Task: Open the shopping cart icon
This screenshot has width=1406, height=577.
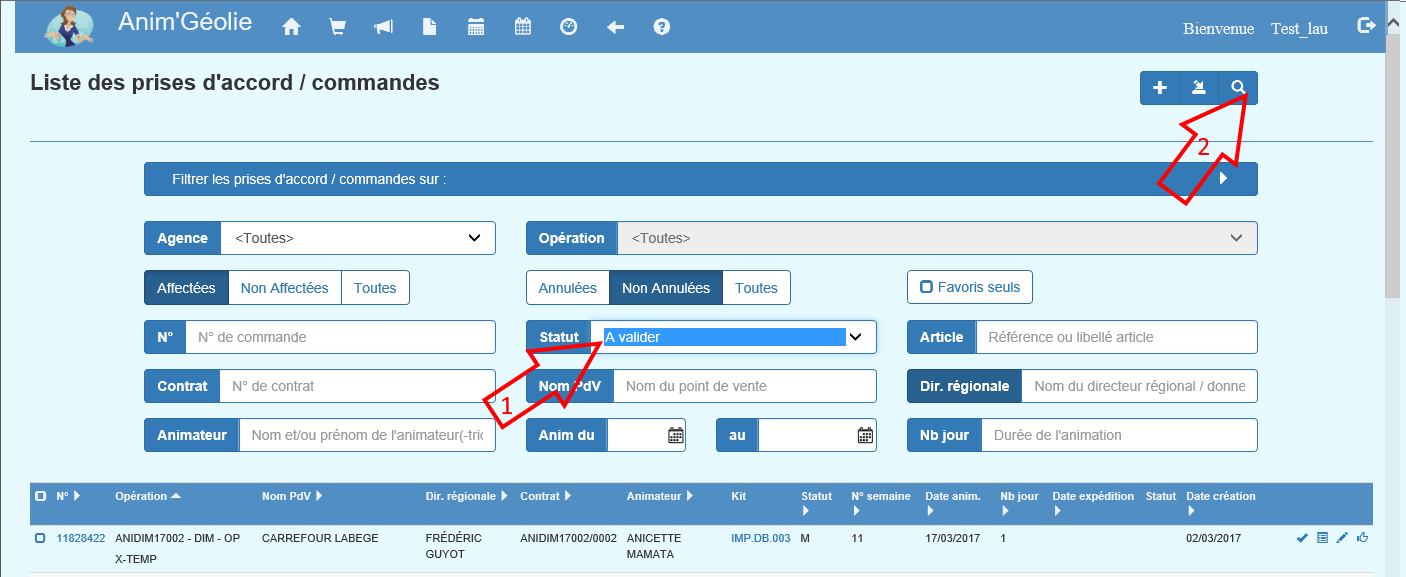Action: click(337, 28)
